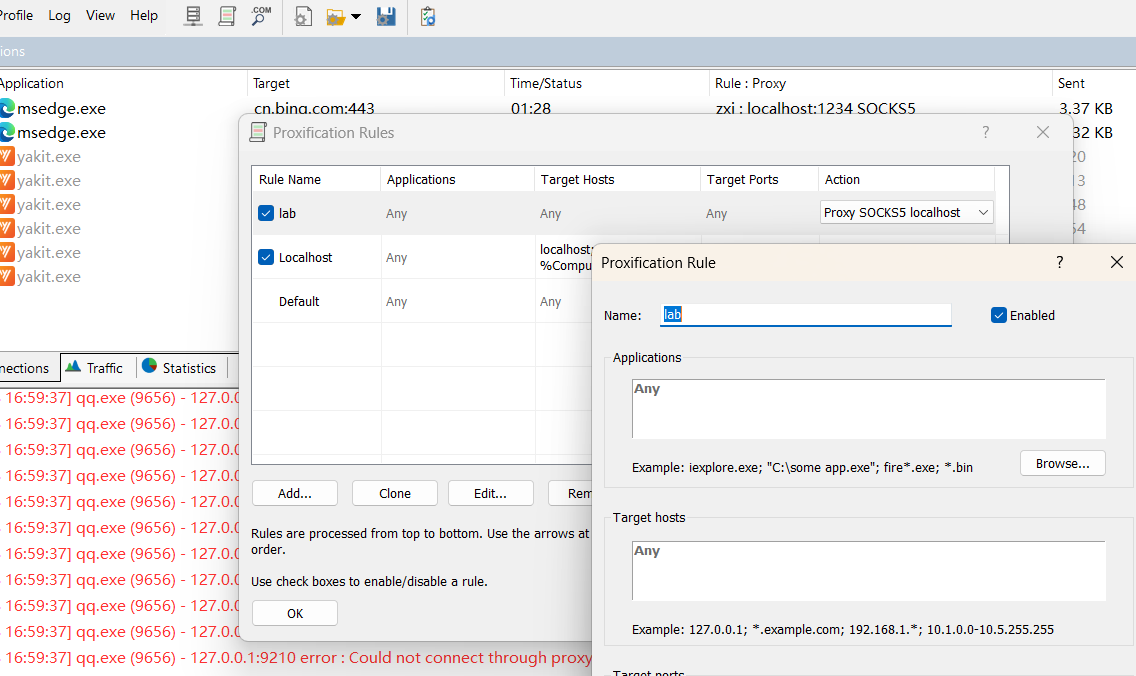
Task: Select the lab rule name
Action: [287, 213]
